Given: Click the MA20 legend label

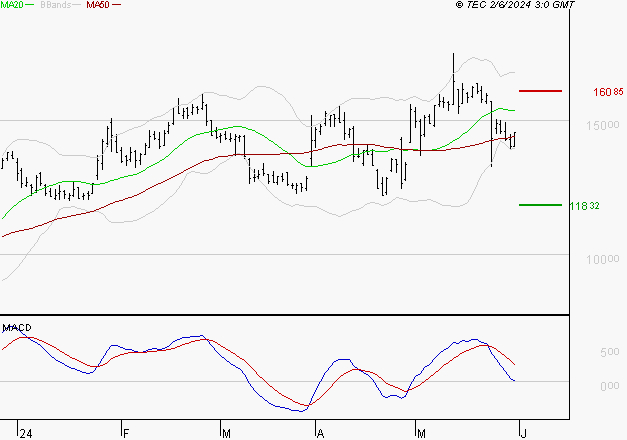Looking at the screenshot, I should (x=12, y=5).
